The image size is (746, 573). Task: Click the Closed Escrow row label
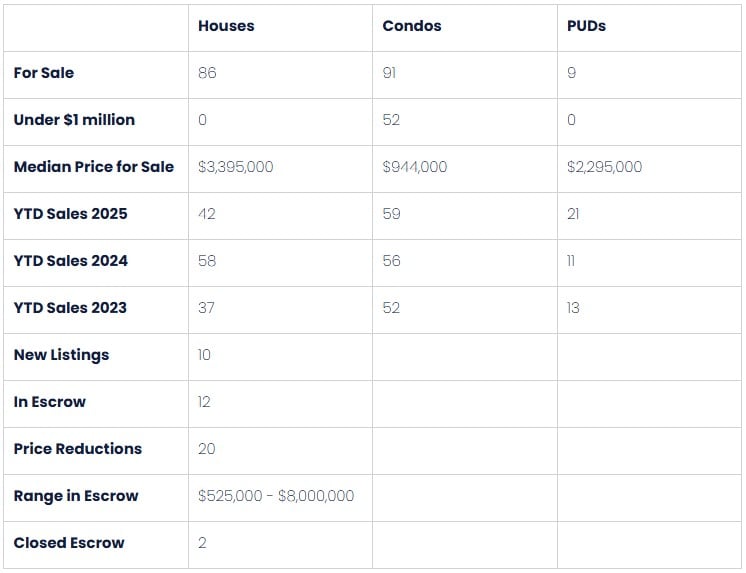[69, 543]
